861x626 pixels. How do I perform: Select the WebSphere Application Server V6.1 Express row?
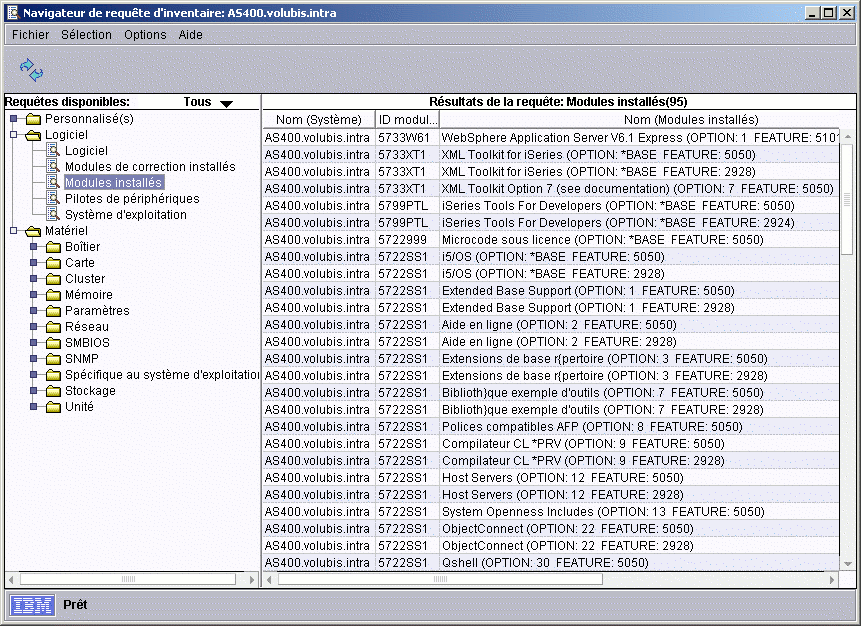(551, 138)
